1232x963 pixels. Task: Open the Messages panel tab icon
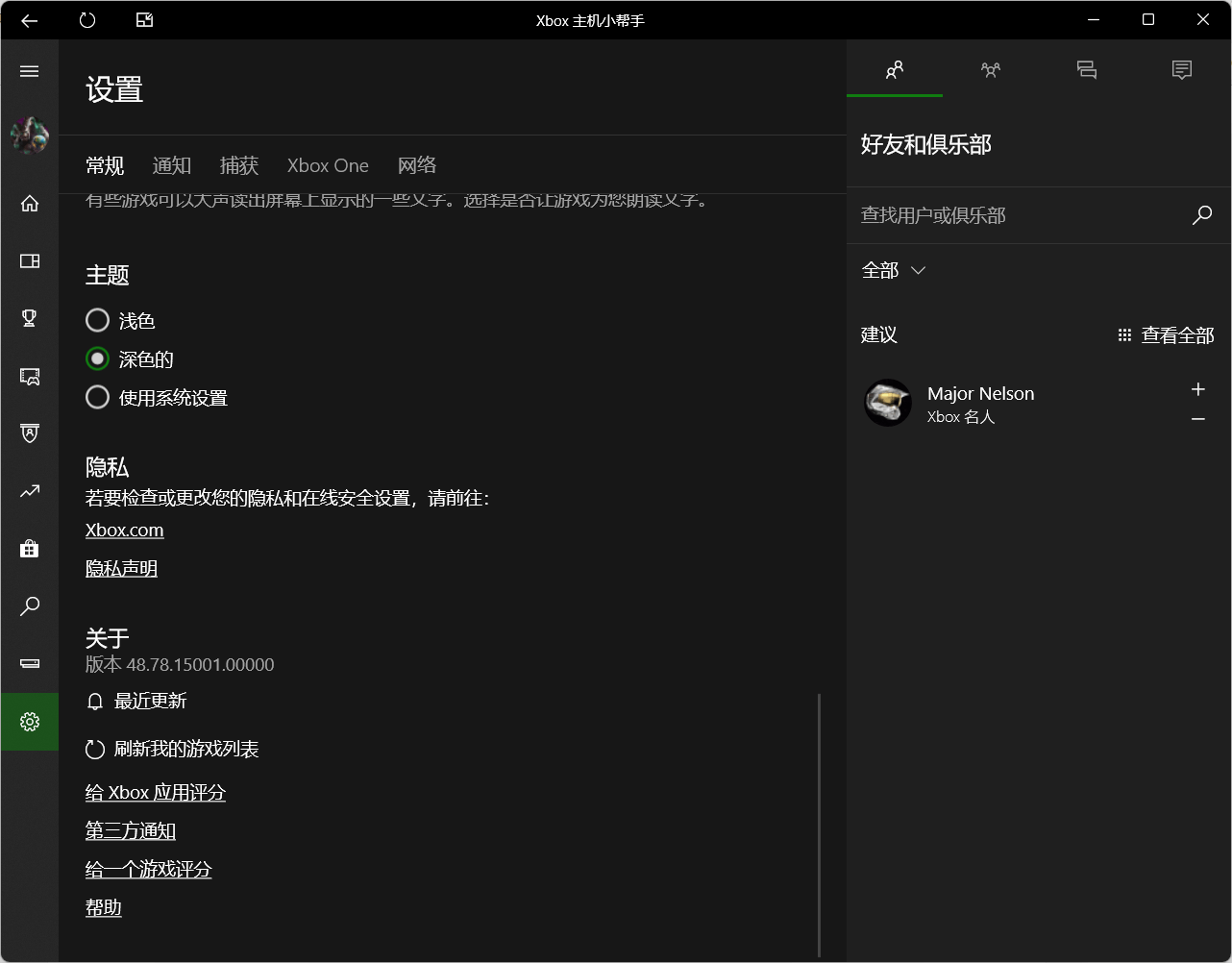click(x=1087, y=69)
